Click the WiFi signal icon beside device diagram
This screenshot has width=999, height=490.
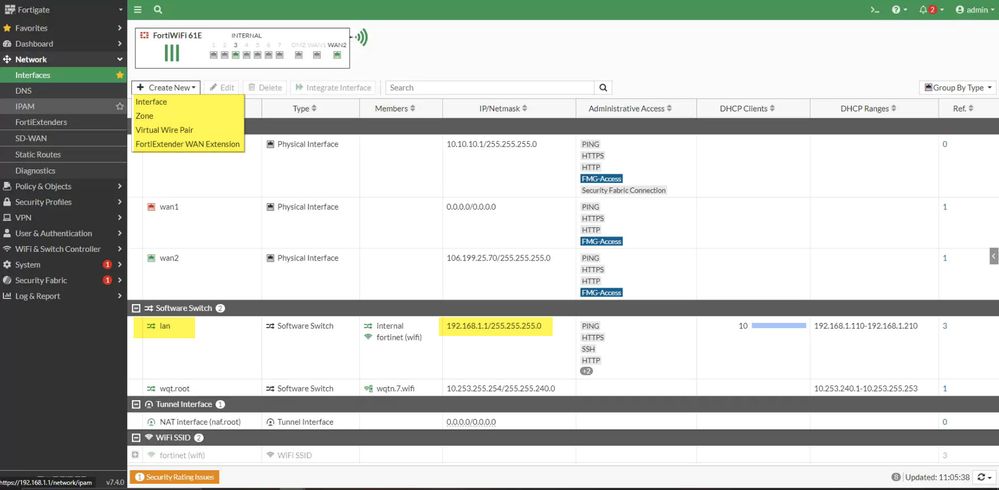(361, 38)
